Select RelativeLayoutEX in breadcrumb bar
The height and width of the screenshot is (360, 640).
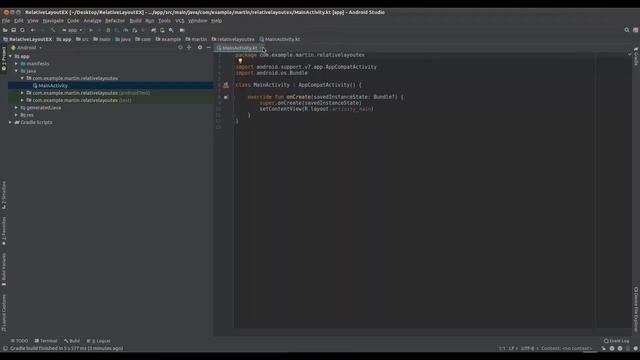point(28,40)
